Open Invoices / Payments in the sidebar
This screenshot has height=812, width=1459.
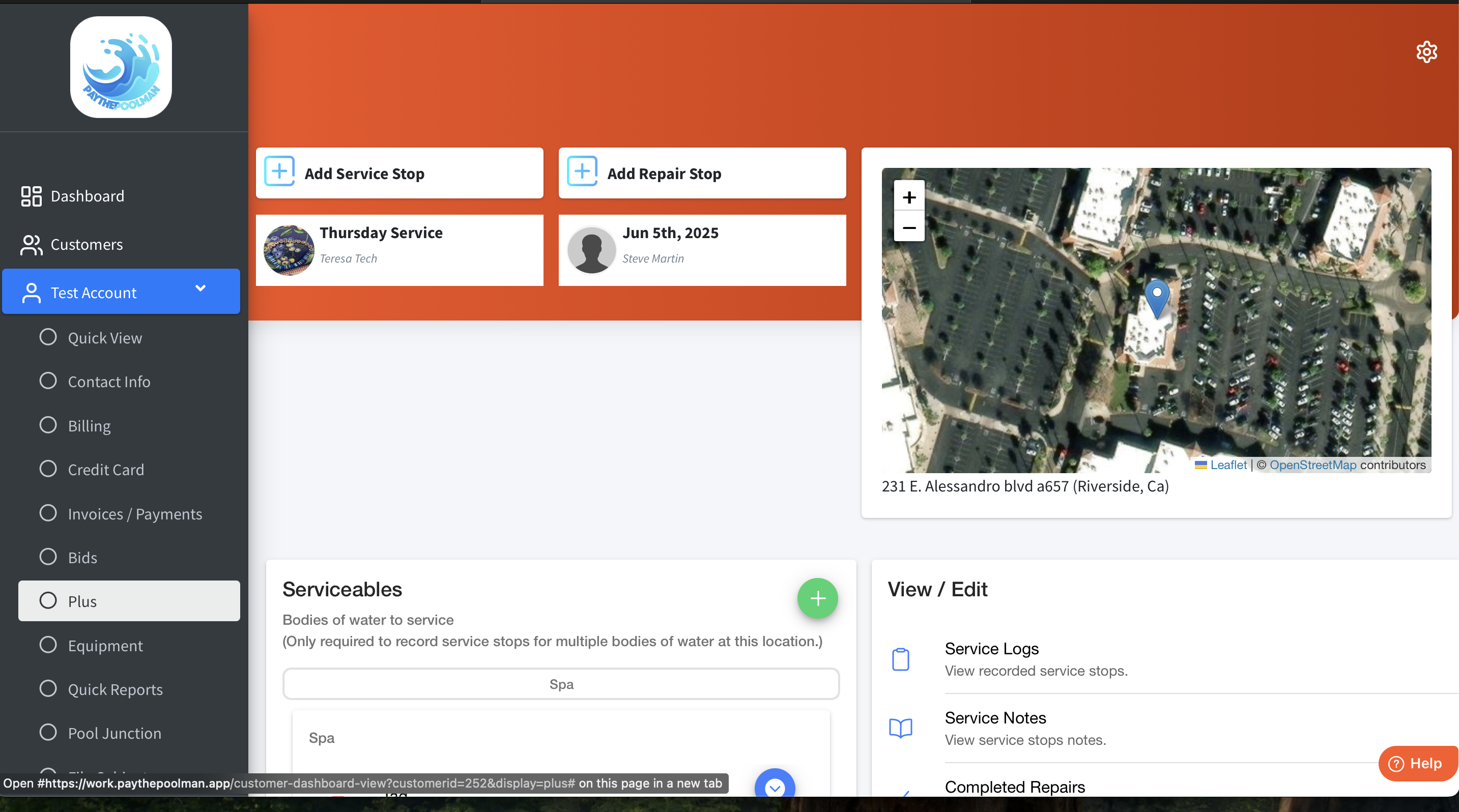click(x=129, y=513)
